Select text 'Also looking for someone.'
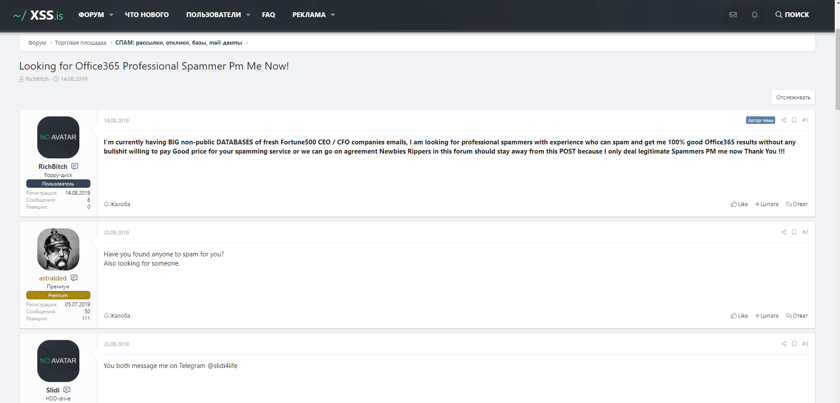The image size is (840, 403). pos(142,264)
